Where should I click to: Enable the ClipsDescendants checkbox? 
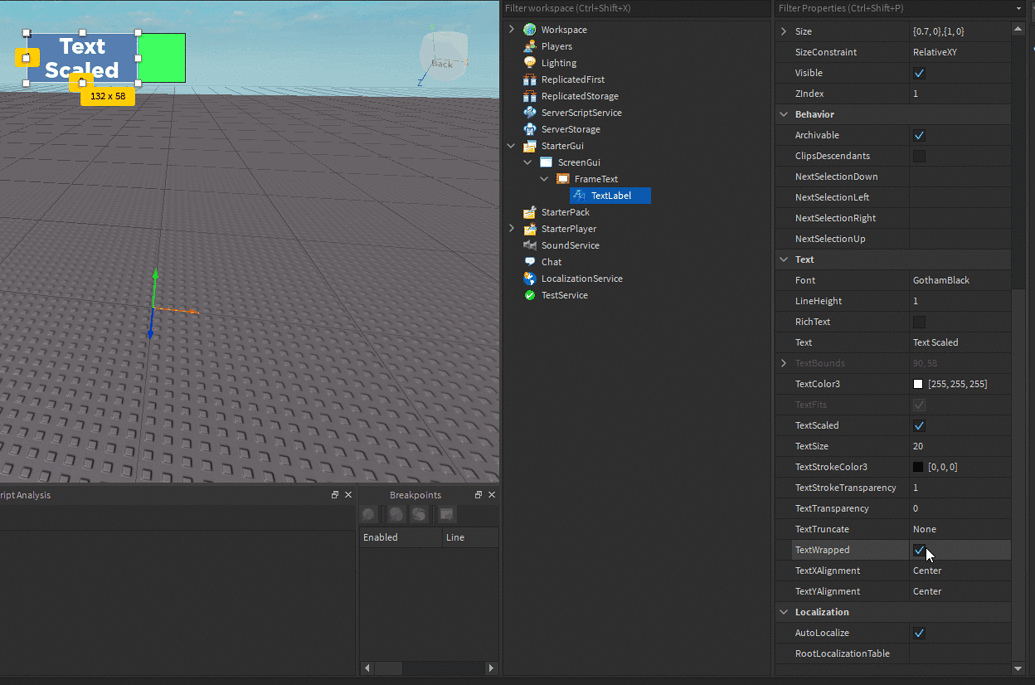tap(919, 156)
